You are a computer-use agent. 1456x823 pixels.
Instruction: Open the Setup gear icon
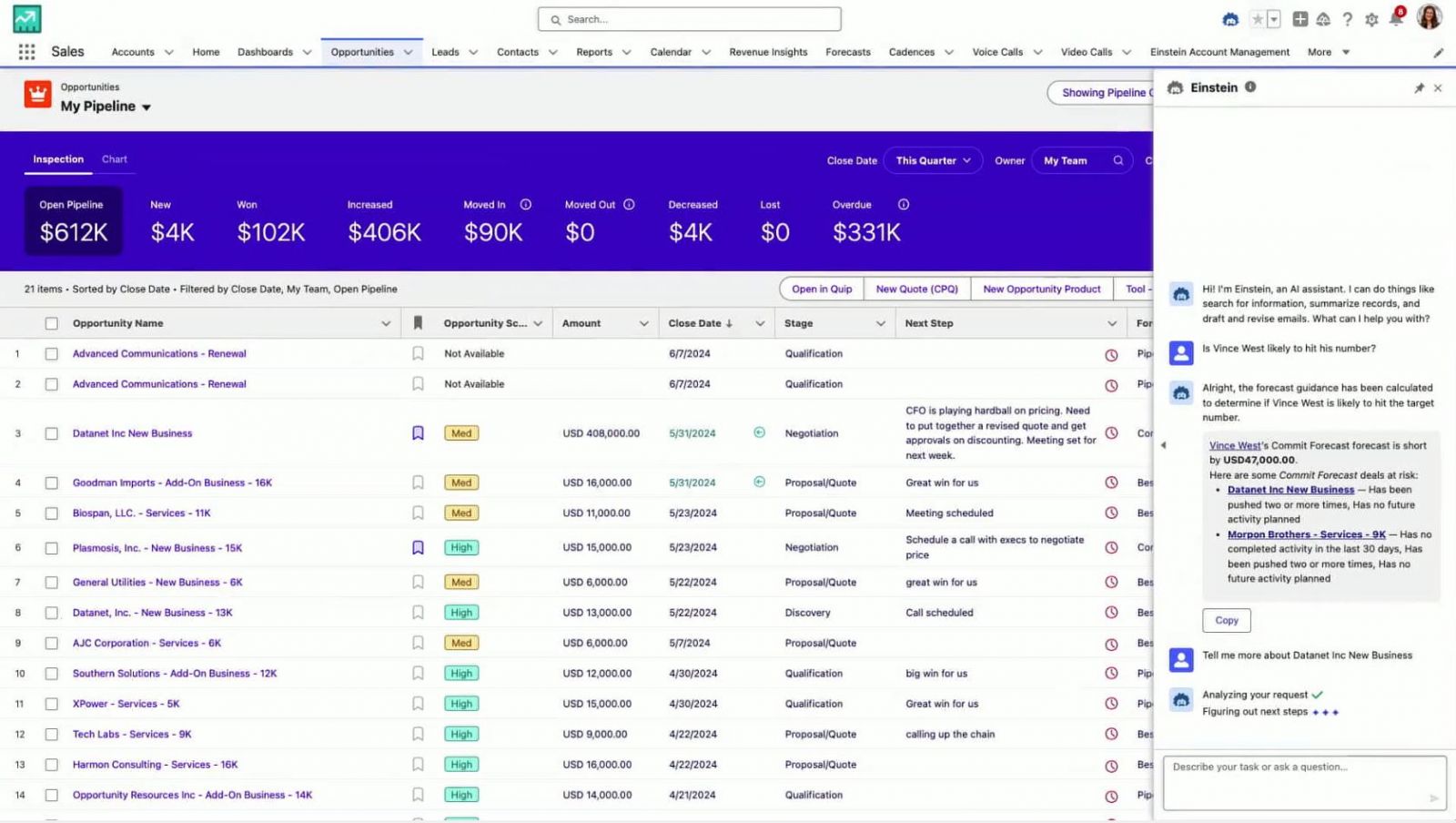coord(1371,19)
